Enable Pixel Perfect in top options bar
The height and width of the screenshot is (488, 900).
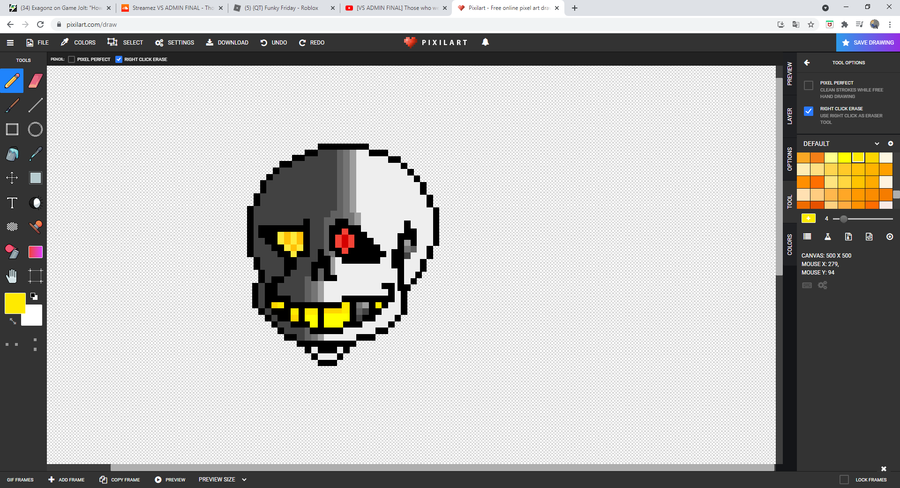(x=71, y=59)
